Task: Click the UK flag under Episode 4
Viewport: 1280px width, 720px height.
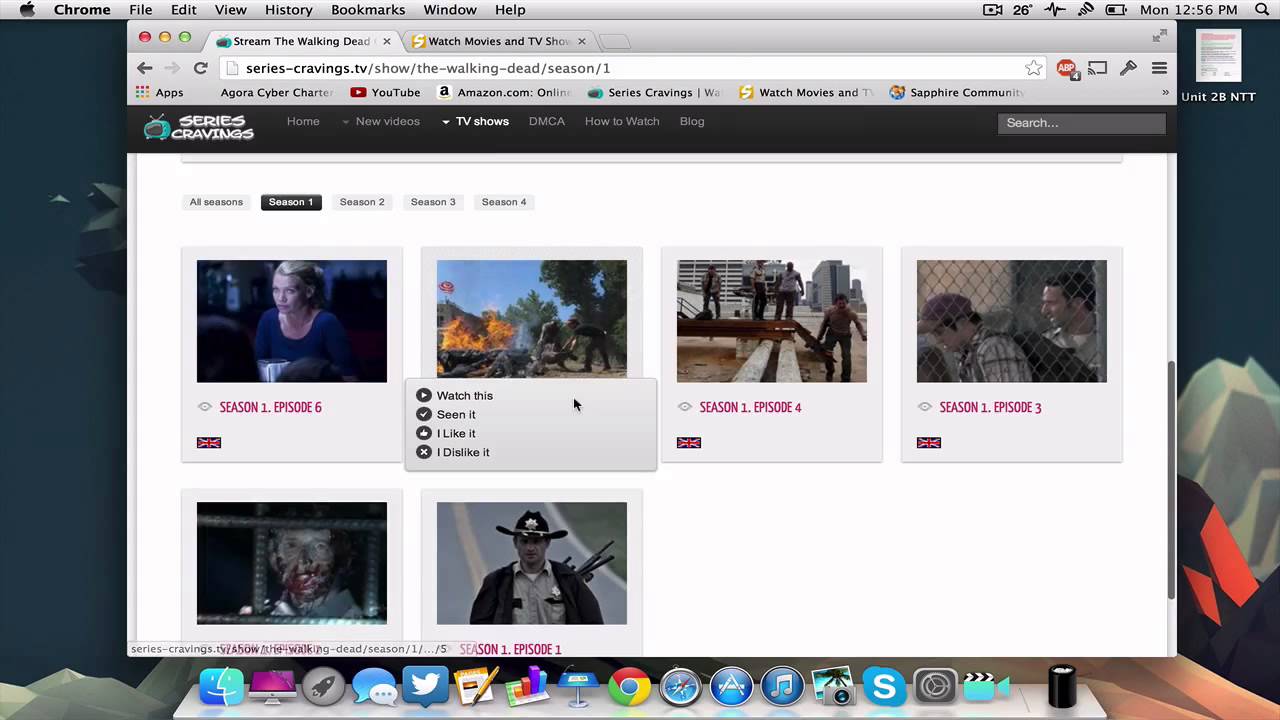Action: pos(689,442)
